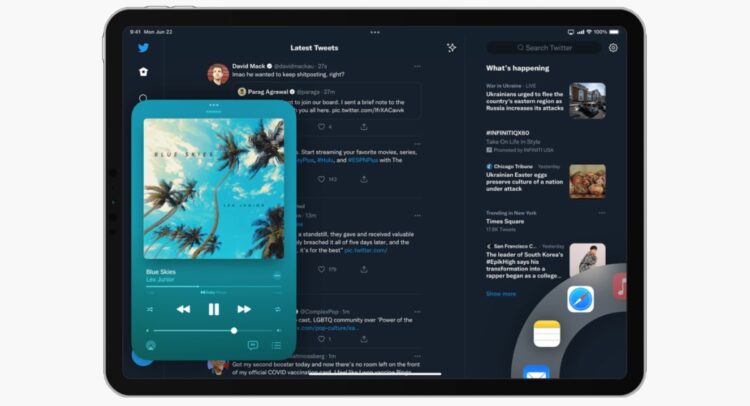Open South Korea #EpikHigh story
The height and width of the screenshot is (406, 750).
coord(525,265)
